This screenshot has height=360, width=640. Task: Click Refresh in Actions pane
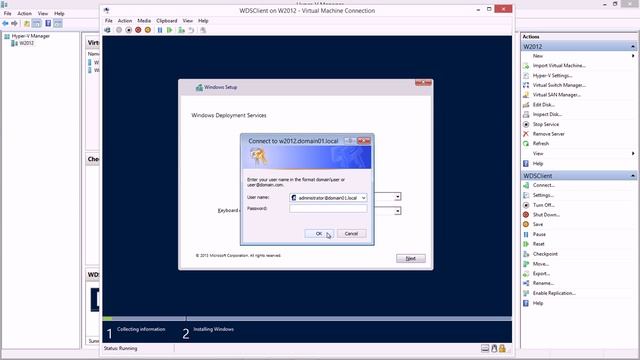click(x=541, y=144)
